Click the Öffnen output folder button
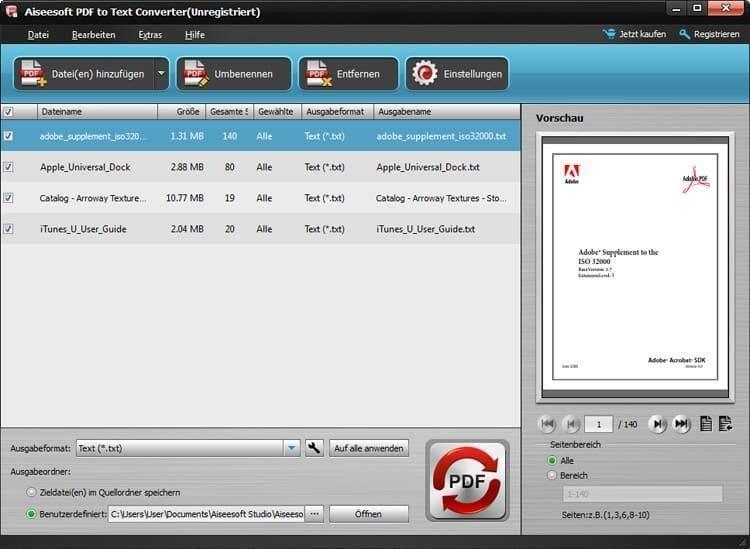This screenshot has height=549, width=750. (x=369, y=514)
